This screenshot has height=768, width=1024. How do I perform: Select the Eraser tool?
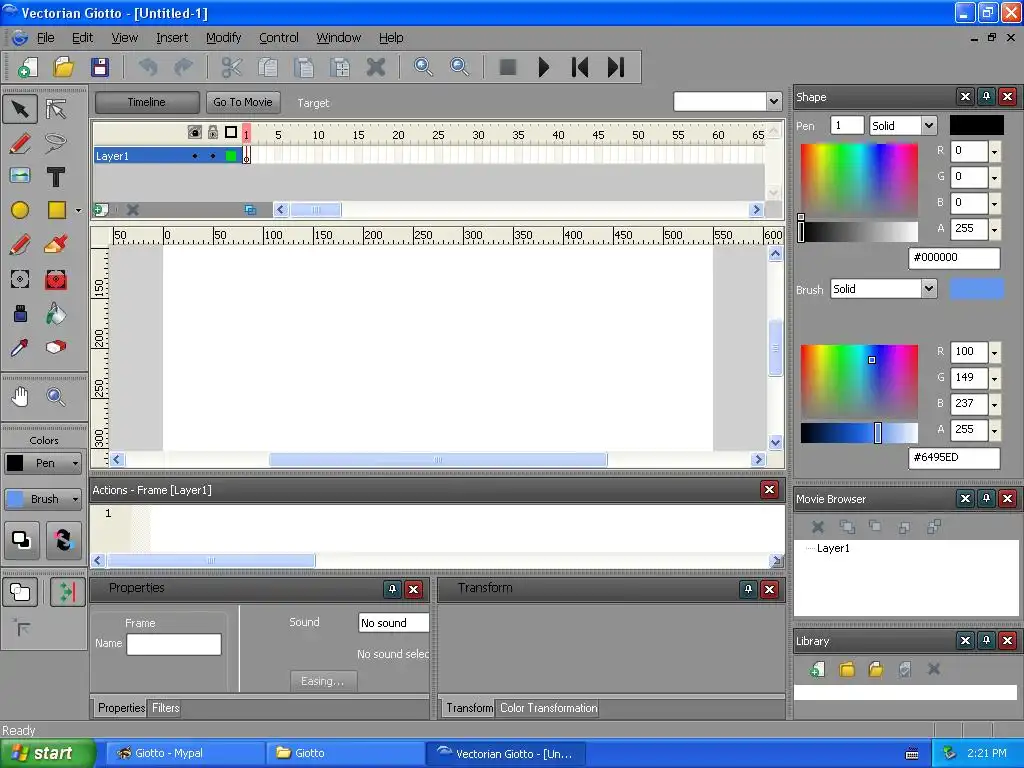pos(56,347)
